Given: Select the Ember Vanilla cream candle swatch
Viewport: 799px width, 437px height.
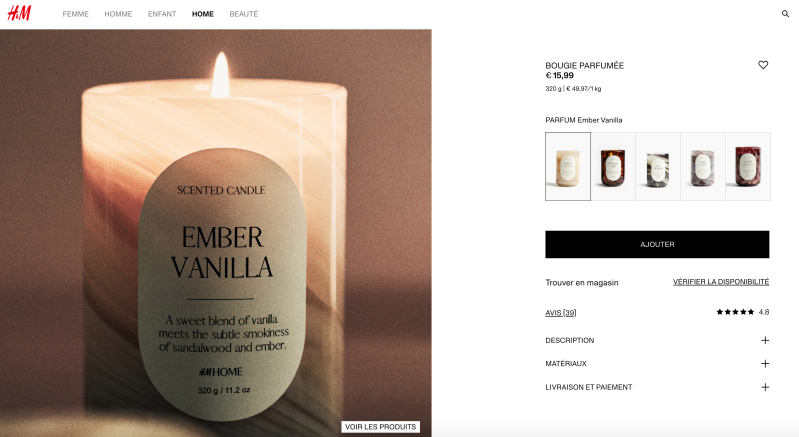Looking at the screenshot, I should [568, 167].
